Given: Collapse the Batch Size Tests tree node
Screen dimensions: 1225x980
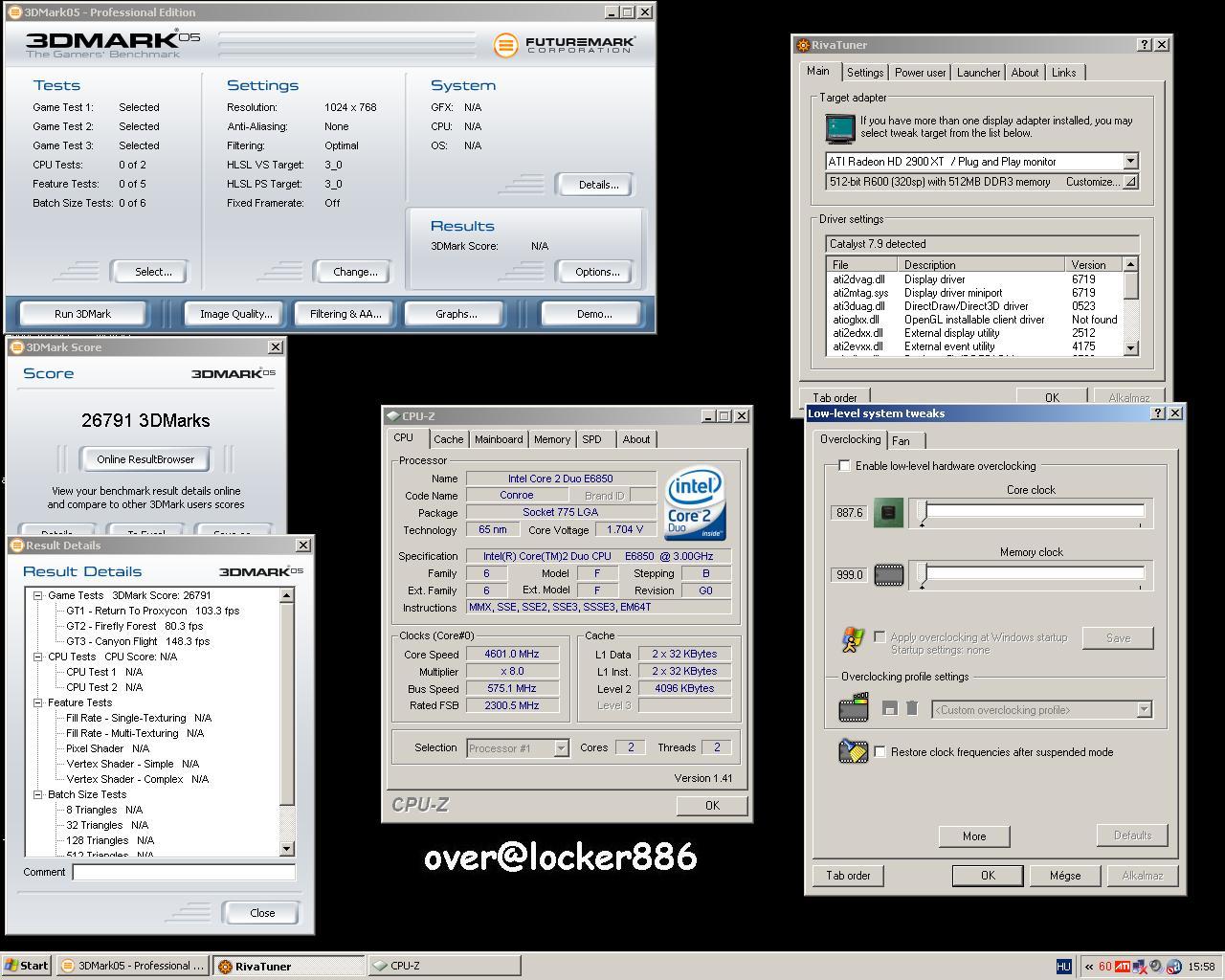Looking at the screenshot, I should click(x=38, y=794).
